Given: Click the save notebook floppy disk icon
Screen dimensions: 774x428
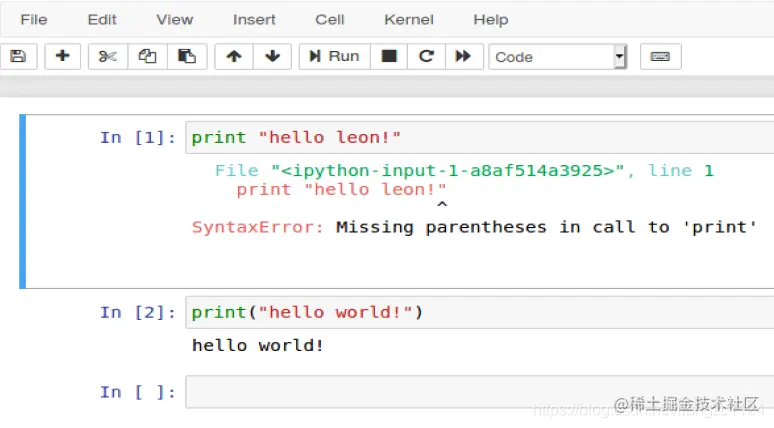Looking at the screenshot, I should pos(18,56).
